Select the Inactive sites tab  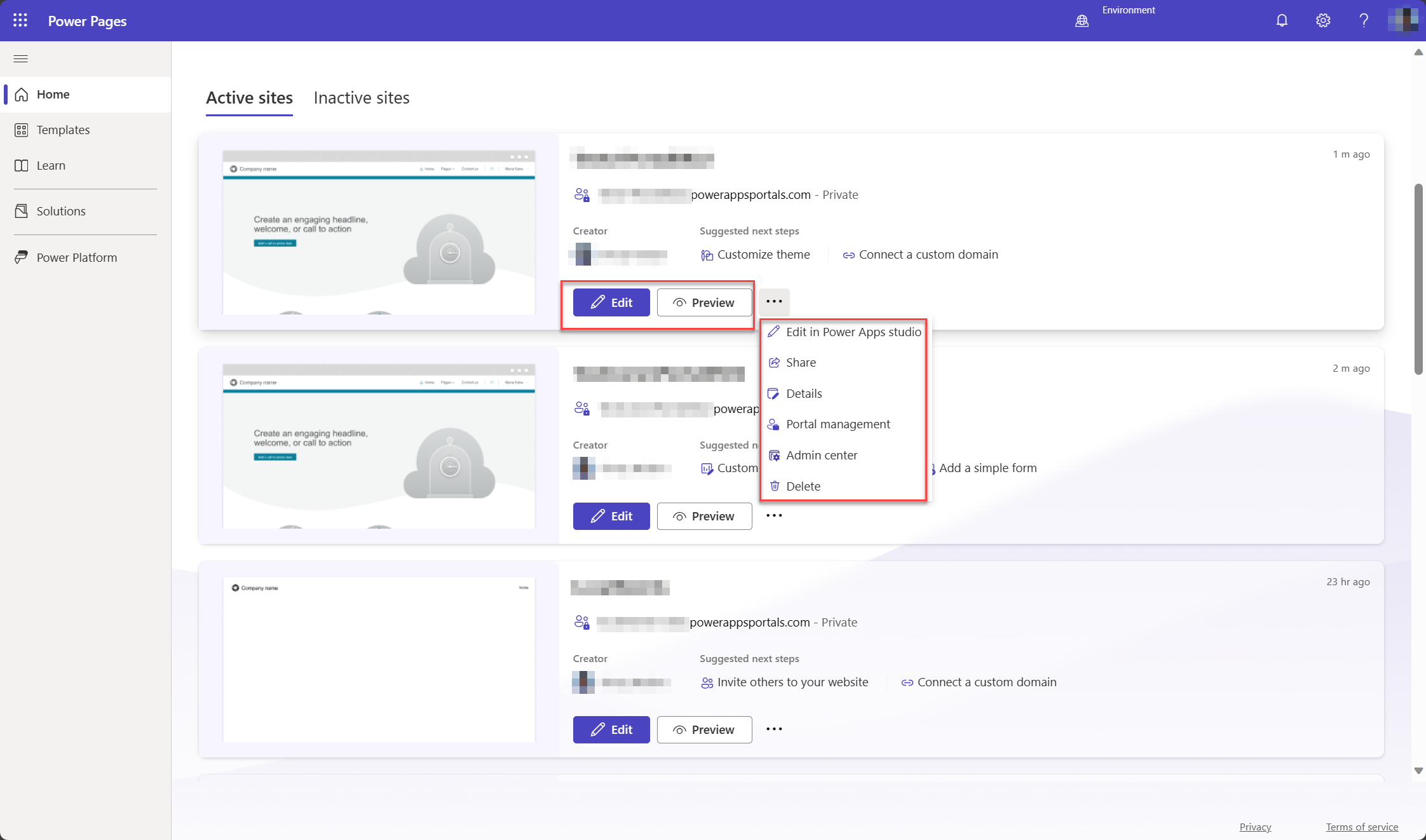tap(361, 98)
